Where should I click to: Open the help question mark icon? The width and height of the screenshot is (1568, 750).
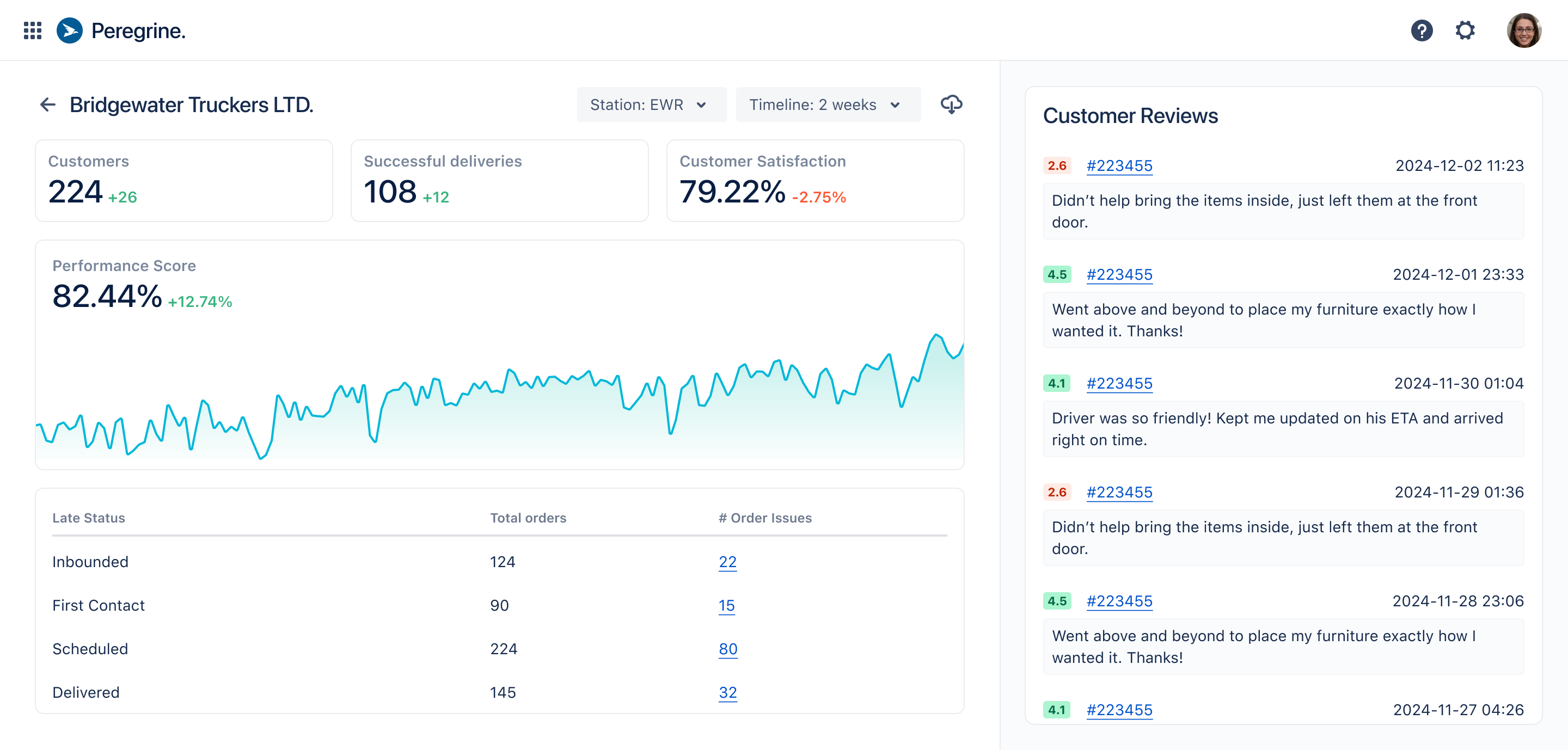point(1422,30)
